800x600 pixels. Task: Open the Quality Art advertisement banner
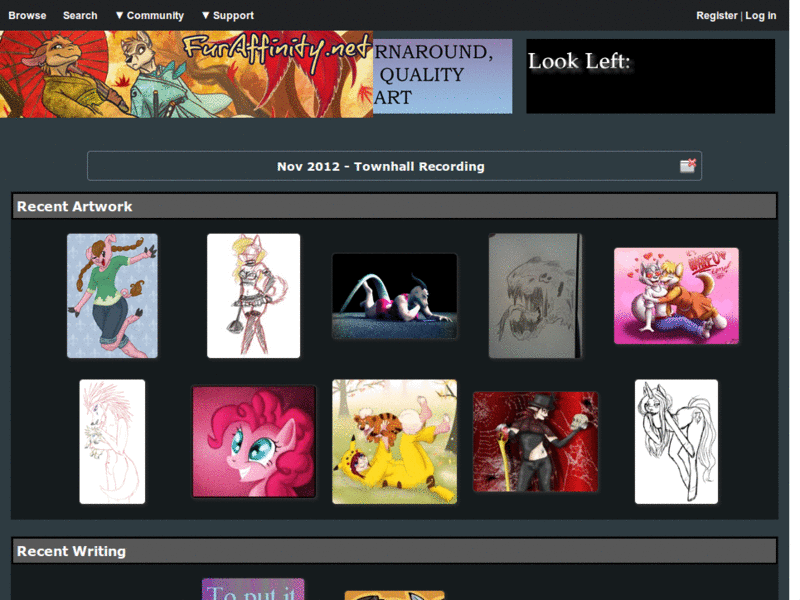point(442,76)
